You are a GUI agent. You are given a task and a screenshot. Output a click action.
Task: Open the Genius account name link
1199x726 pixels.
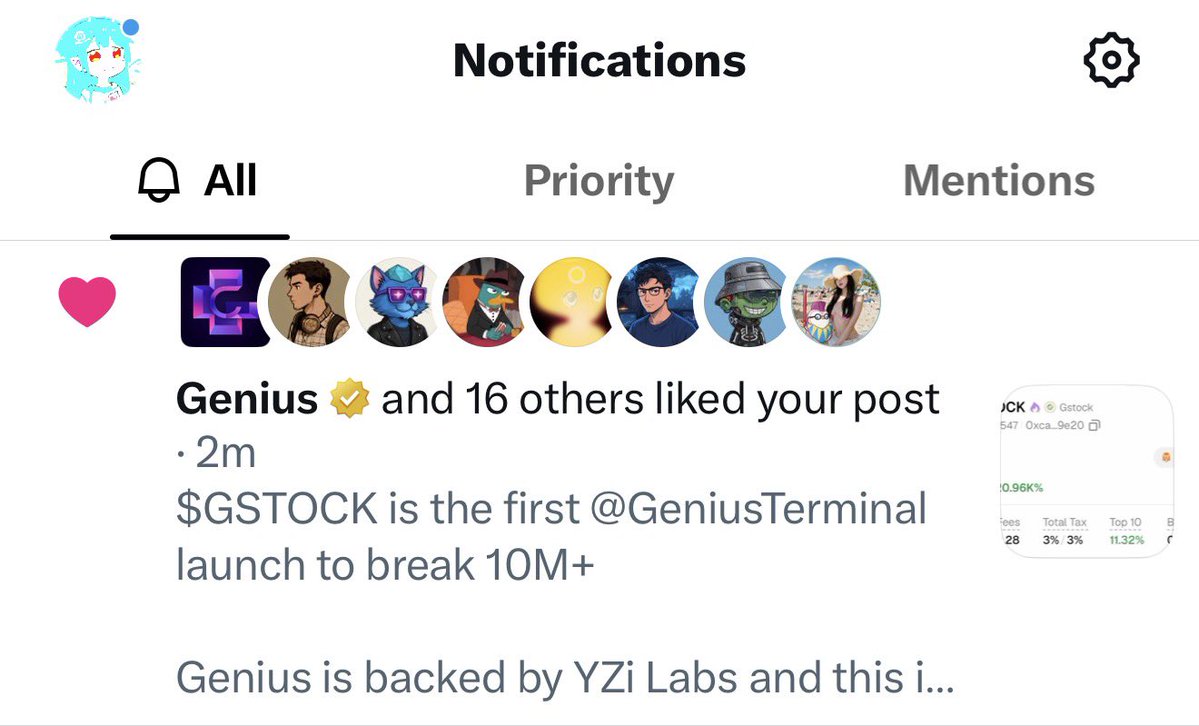click(x=247, y=399)
